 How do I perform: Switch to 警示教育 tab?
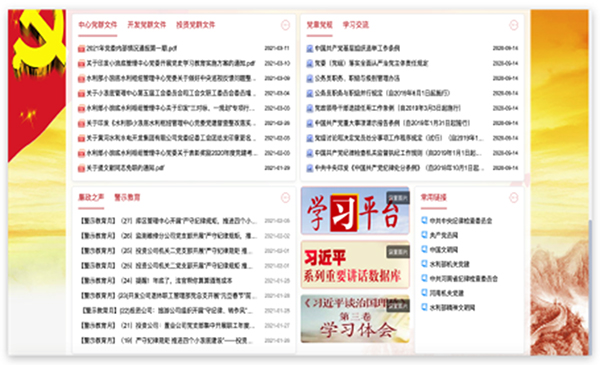tap(127, 197)
